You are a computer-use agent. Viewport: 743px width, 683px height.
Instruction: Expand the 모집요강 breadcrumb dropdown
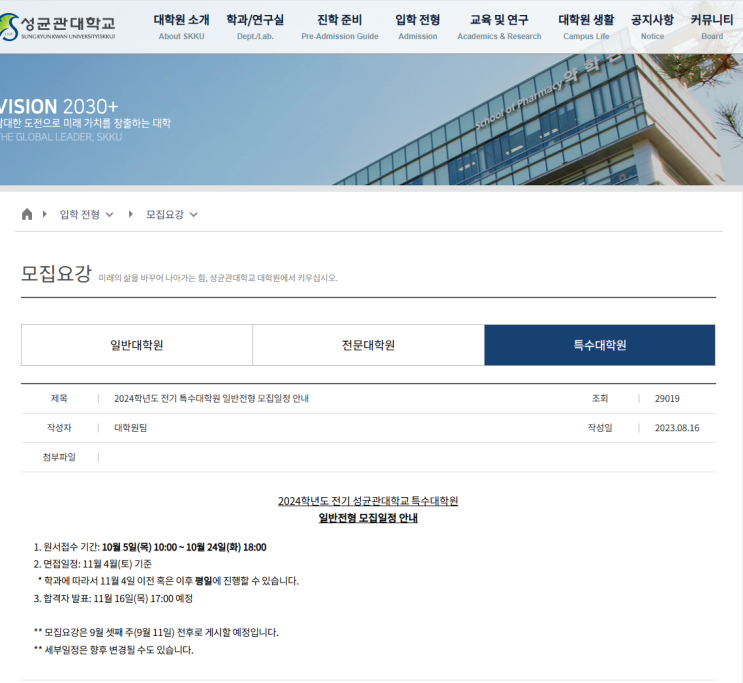[x=172, y=214]
